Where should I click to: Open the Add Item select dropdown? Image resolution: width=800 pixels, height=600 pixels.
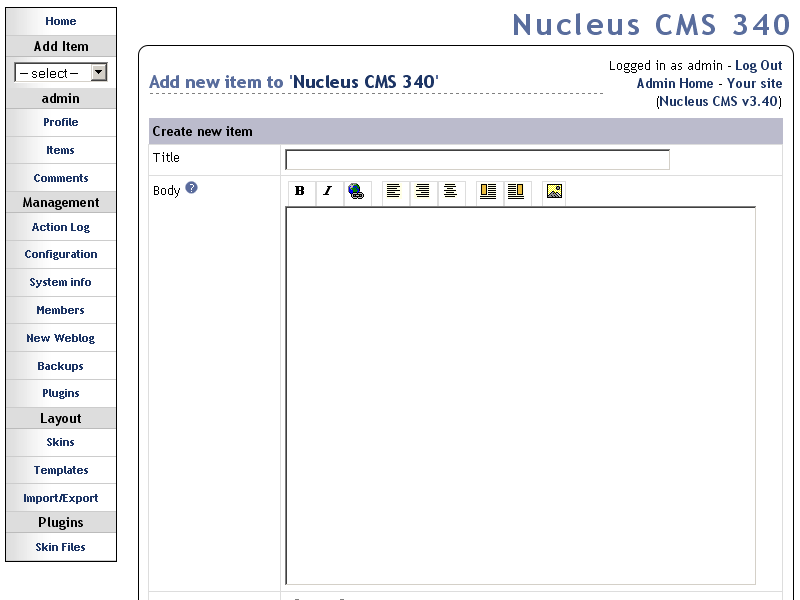(61, 73)
